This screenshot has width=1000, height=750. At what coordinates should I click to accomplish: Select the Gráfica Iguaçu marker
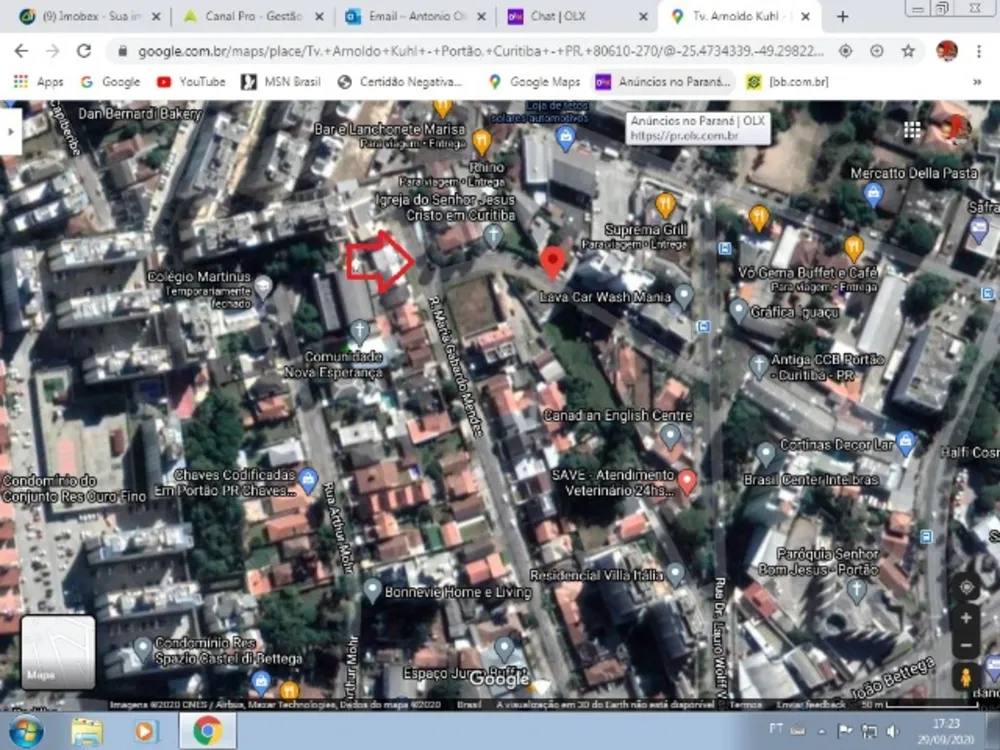(x=738, y=311)
